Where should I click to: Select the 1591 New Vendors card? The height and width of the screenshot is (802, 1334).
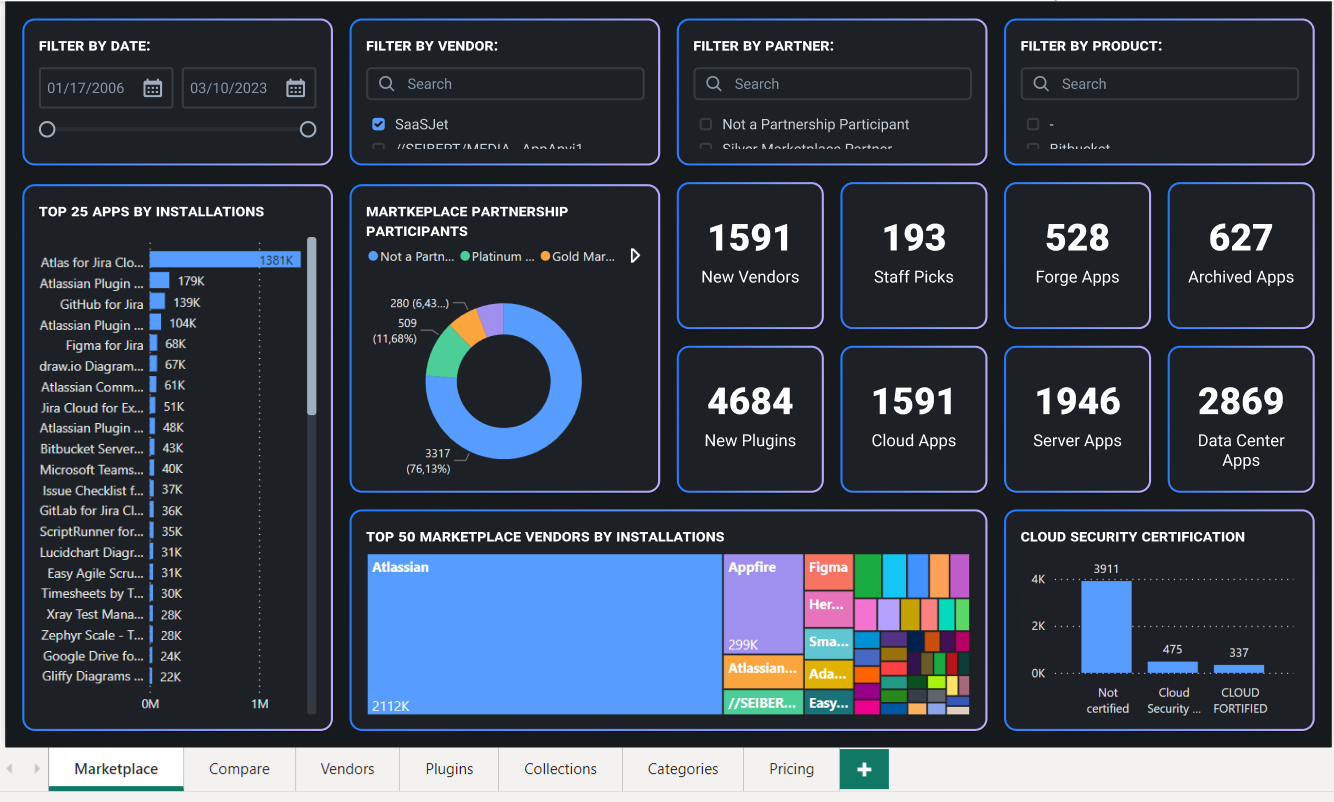tap(750, 255)
